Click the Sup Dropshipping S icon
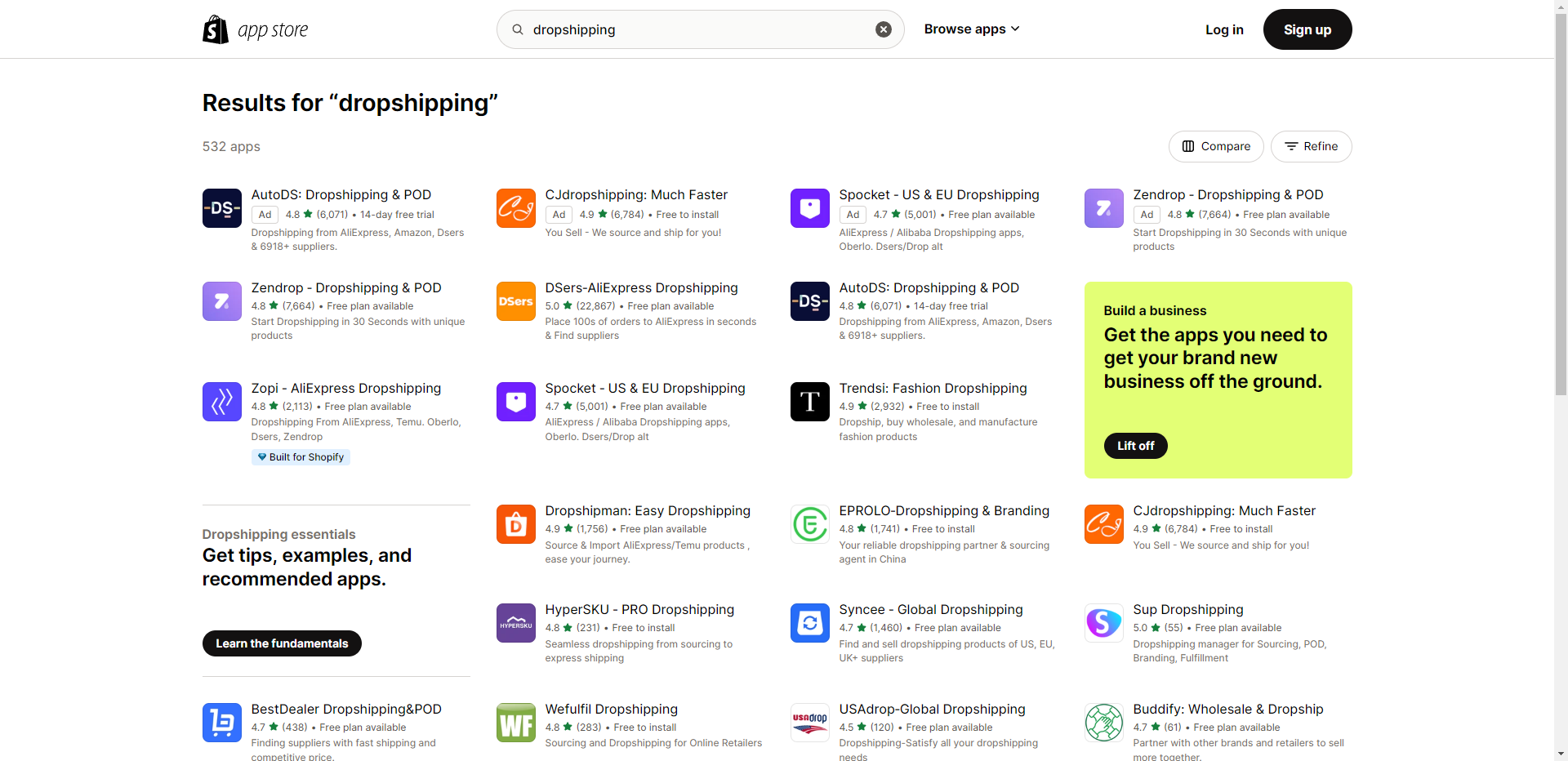Viewport: 1568px width, 761px height. [x=1104, y=623]
